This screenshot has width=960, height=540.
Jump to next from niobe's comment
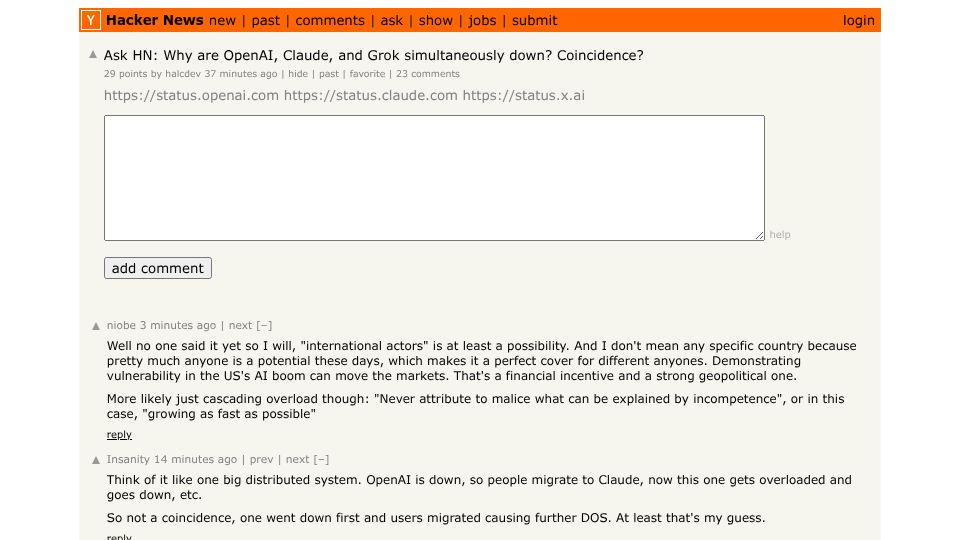[x=240, y=325]
